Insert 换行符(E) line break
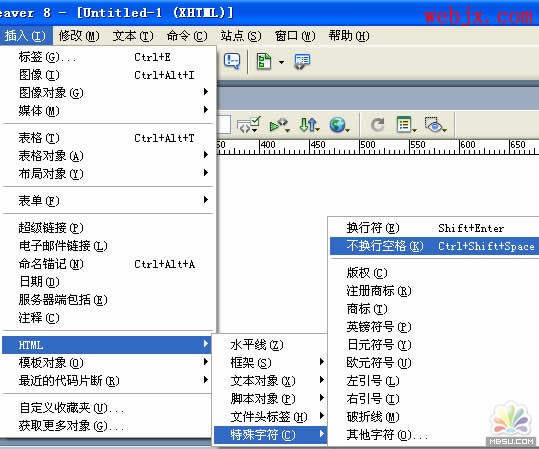Screen dimensions: 539x449 tap(434, 228)
